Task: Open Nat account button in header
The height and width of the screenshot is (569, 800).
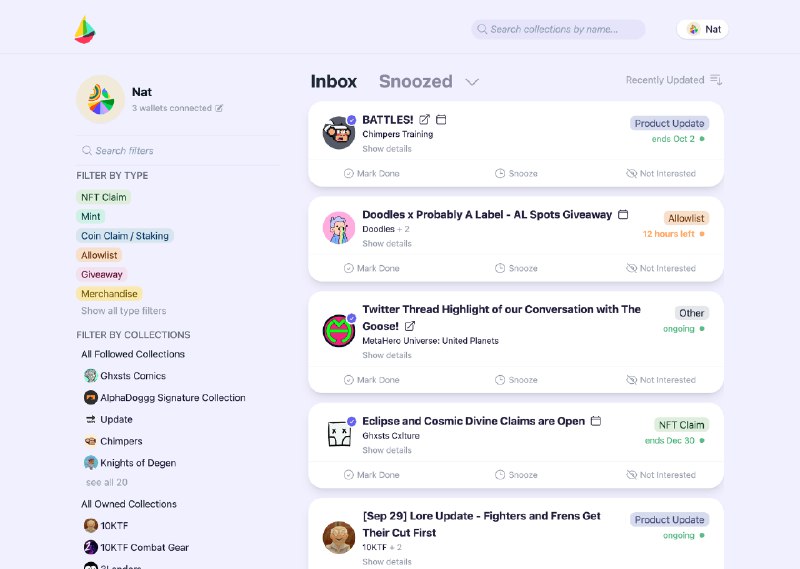Action: [x=703, y=29]
